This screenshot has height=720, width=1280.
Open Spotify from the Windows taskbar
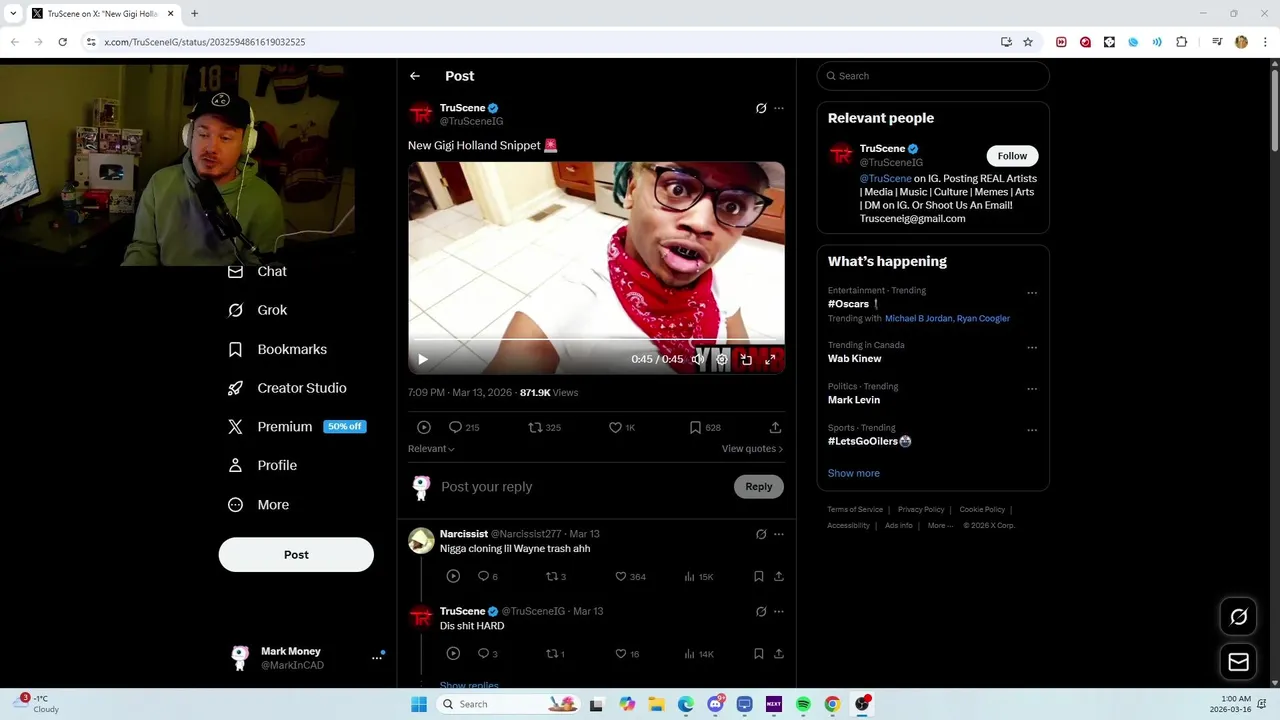pos(803,704)
